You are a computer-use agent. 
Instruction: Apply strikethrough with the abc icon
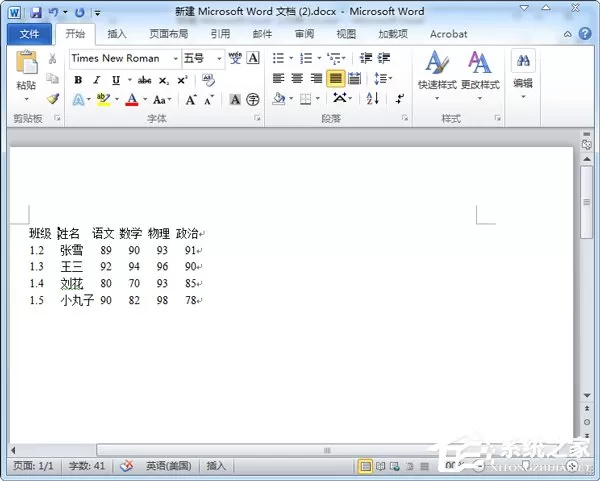point(145,80)
